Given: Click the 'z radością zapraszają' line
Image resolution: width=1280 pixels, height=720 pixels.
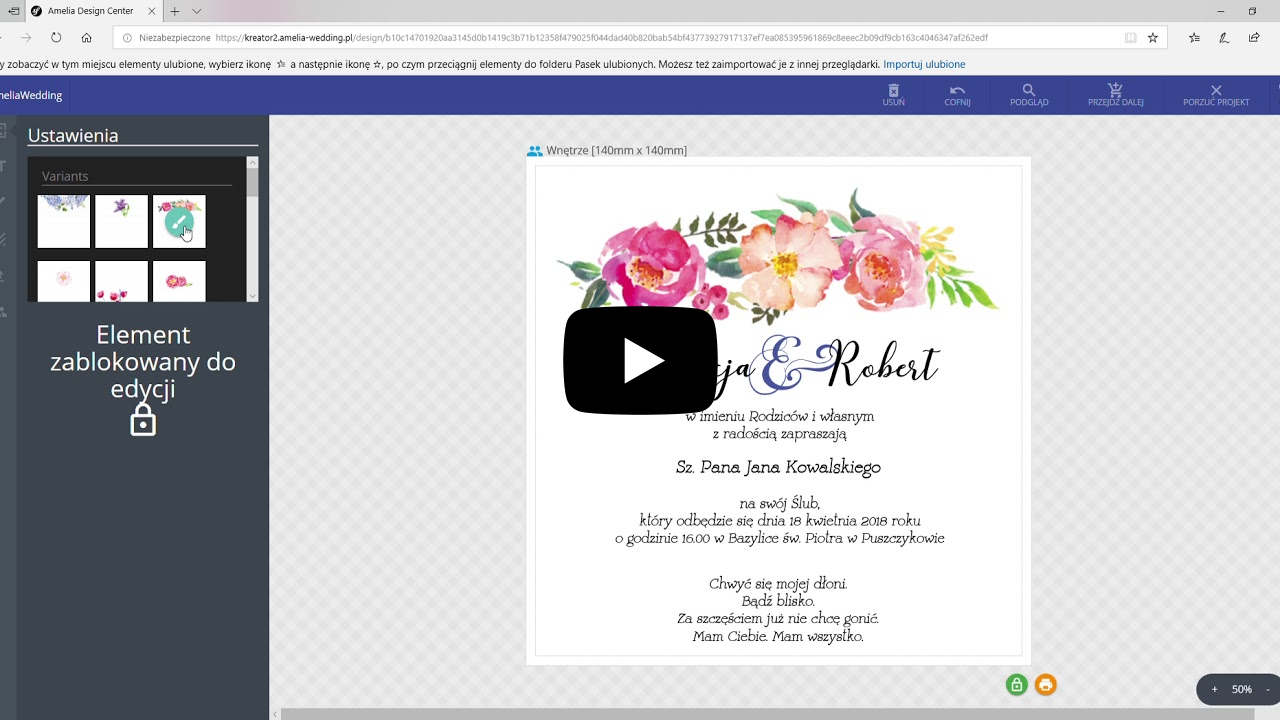Looking at the screenshot, I should click(x=779, y=434).
